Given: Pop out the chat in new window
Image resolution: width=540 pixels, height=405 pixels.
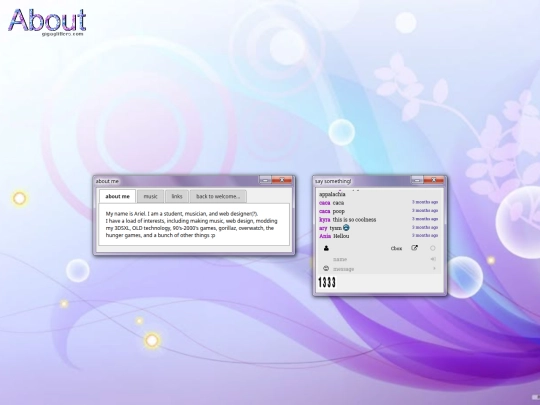Looking at the screenshot, I should (x=415, y=248).
